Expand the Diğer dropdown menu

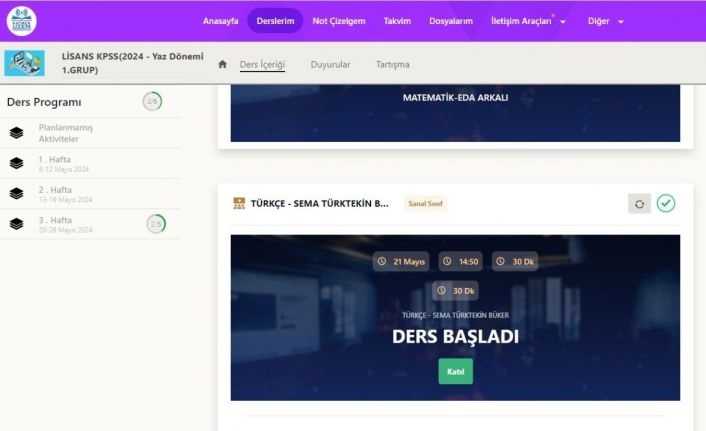(606, 21)
